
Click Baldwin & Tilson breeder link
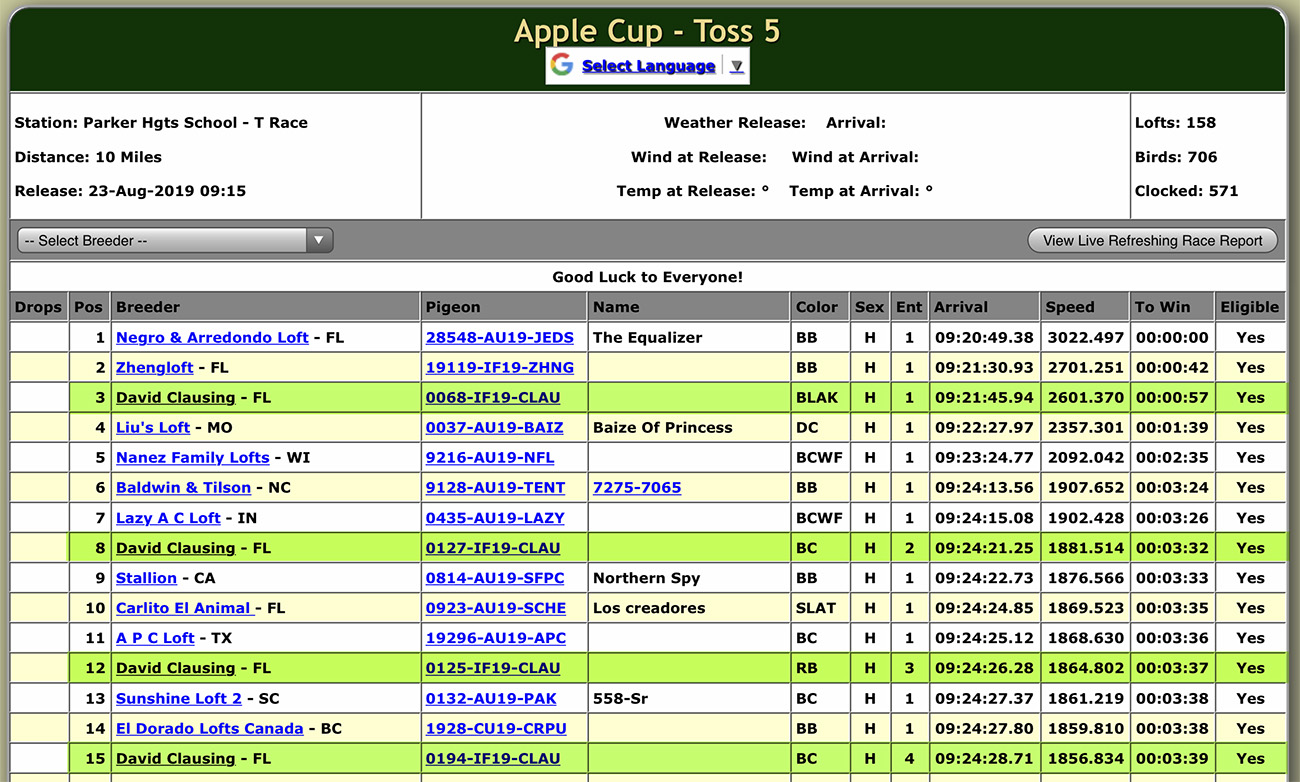click(x=183, y=487)
